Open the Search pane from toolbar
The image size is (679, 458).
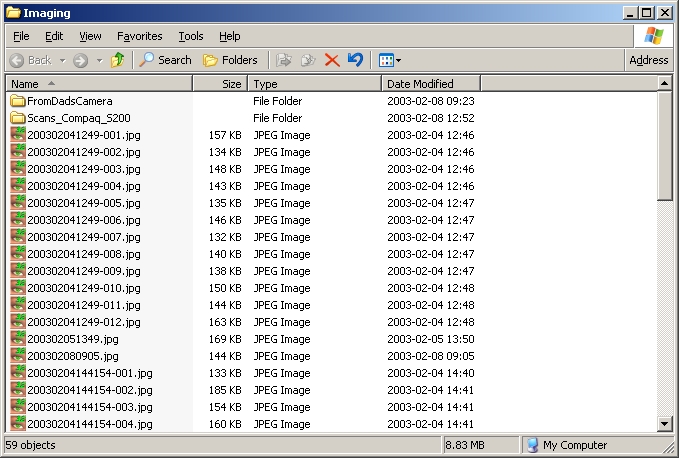point(165,60)
